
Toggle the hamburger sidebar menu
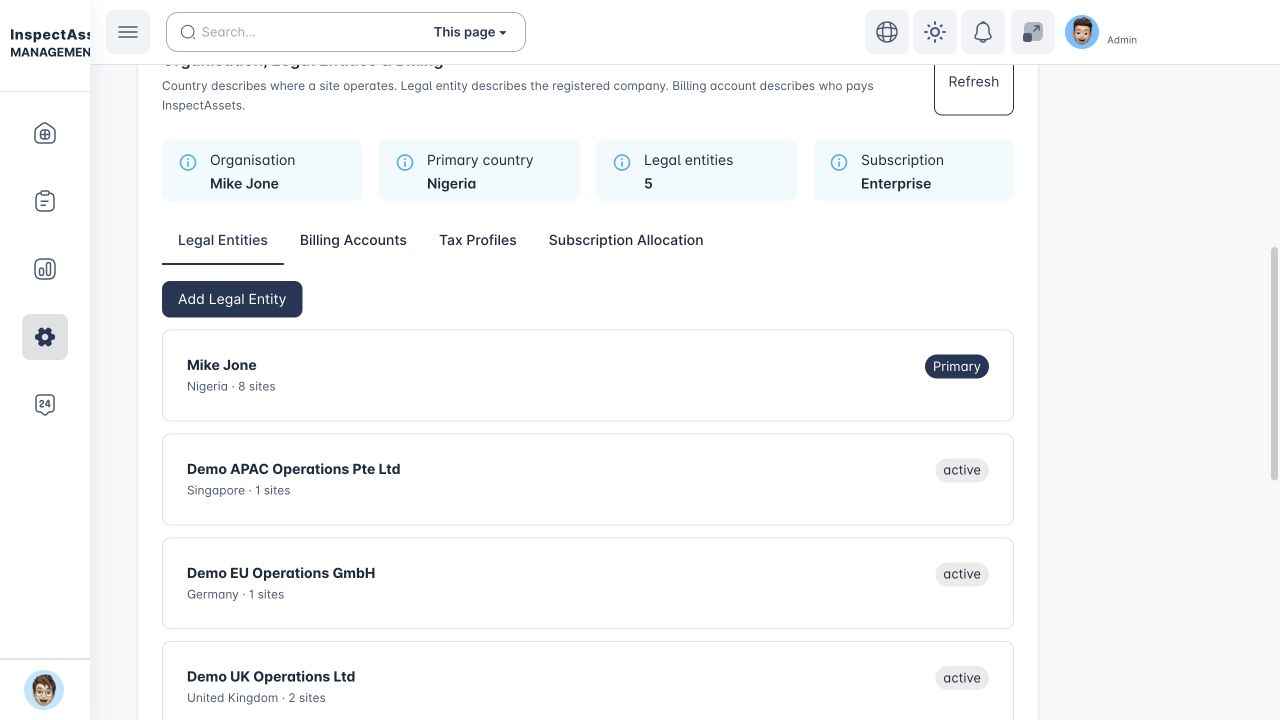pyautogui.click(x=128, y=32)
